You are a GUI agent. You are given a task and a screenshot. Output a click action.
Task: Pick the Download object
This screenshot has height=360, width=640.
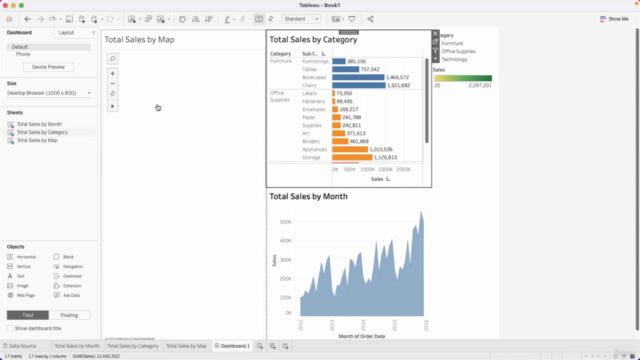pyautogui.click(x=67, y=276)
